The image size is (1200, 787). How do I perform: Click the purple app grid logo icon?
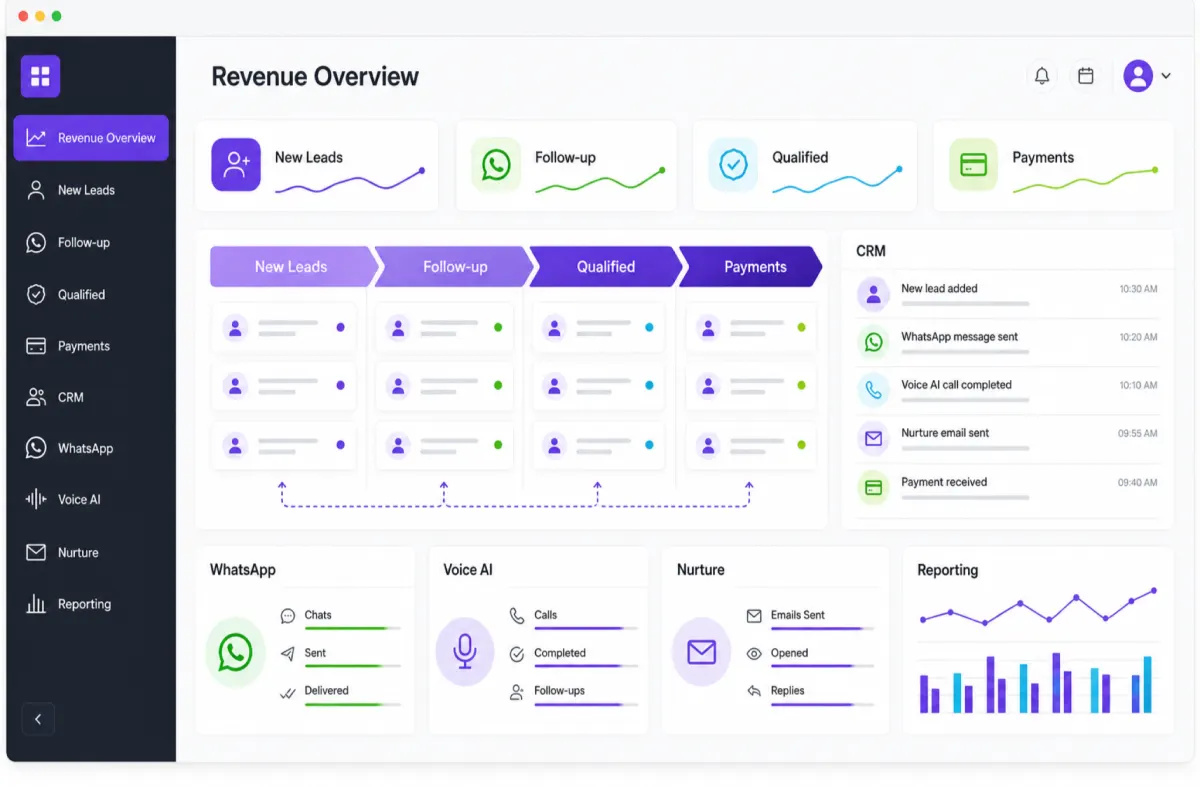40,76
